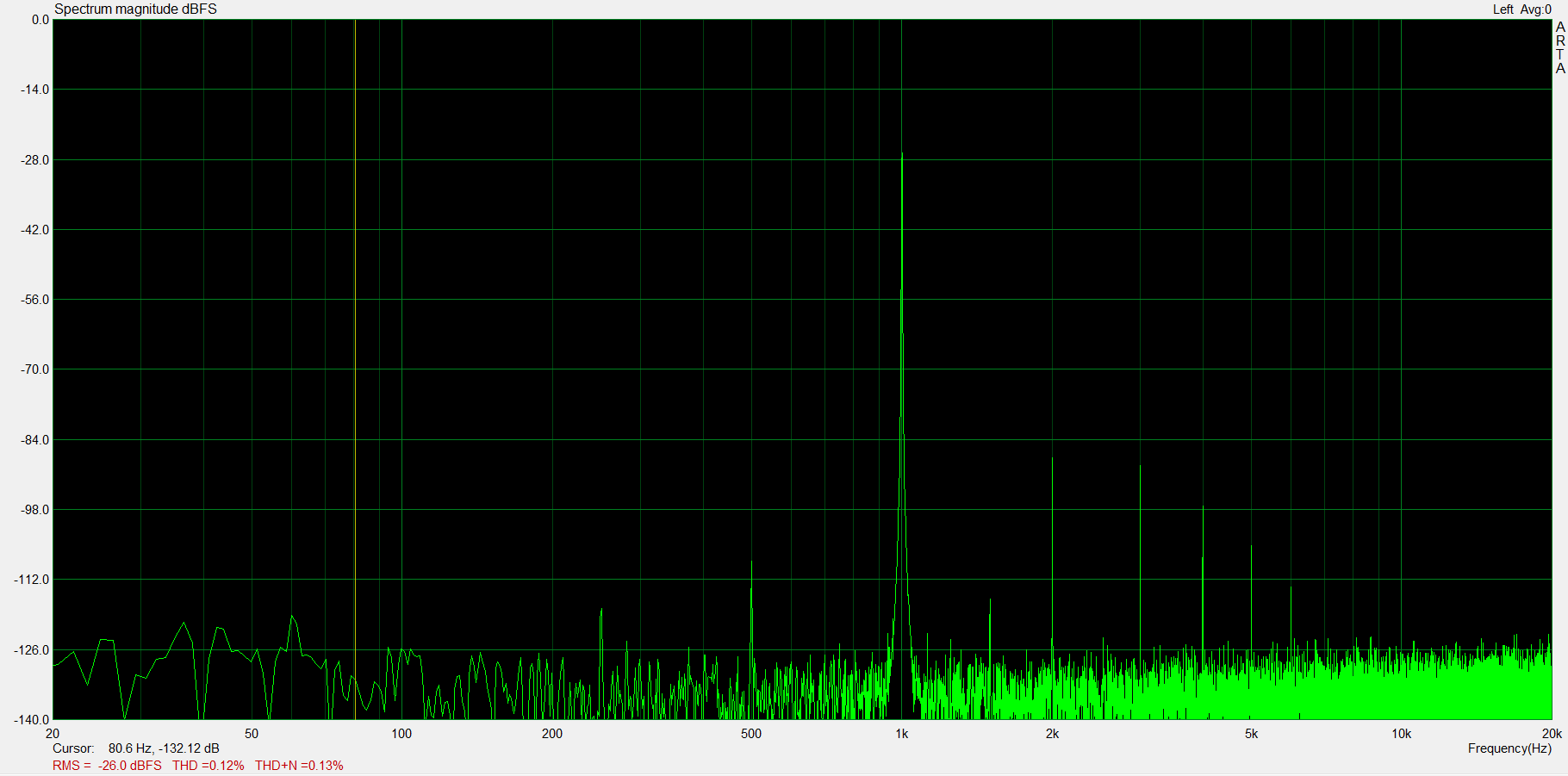The height and width of the screenshot is (776, 1568).
Task: Click the '-98.0' level axis label
Action: [x=35, y=510]
